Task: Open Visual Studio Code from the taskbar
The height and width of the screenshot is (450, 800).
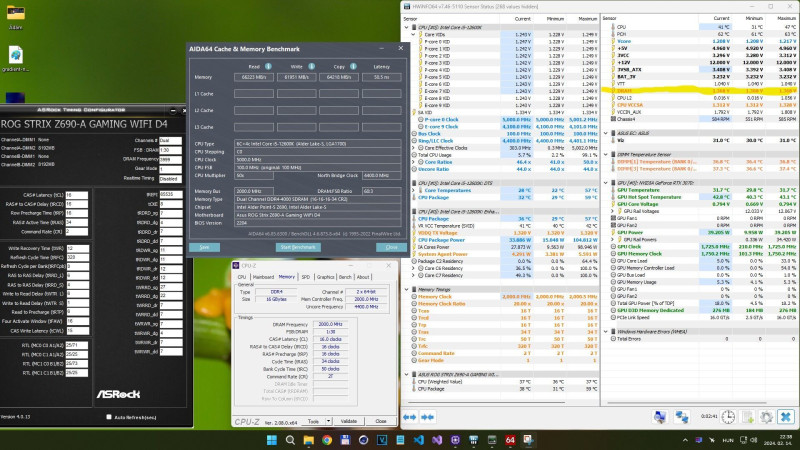Action: (x=418, y=440)
